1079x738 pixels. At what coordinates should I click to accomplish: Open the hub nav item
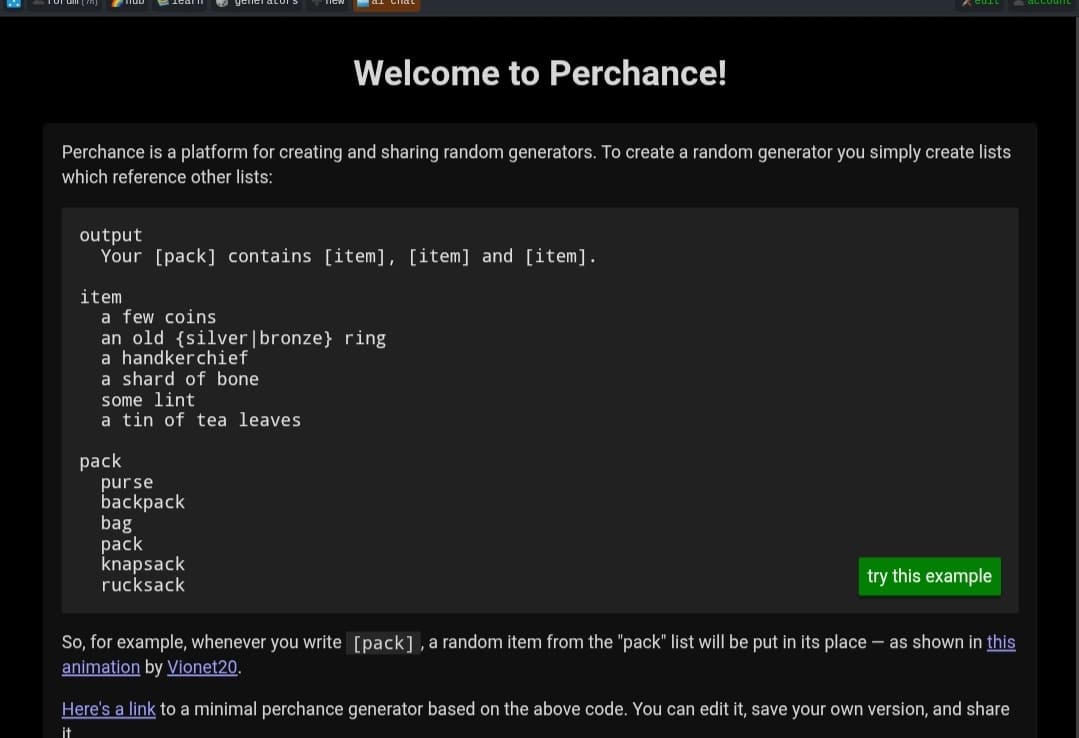(x=128, y=3)
